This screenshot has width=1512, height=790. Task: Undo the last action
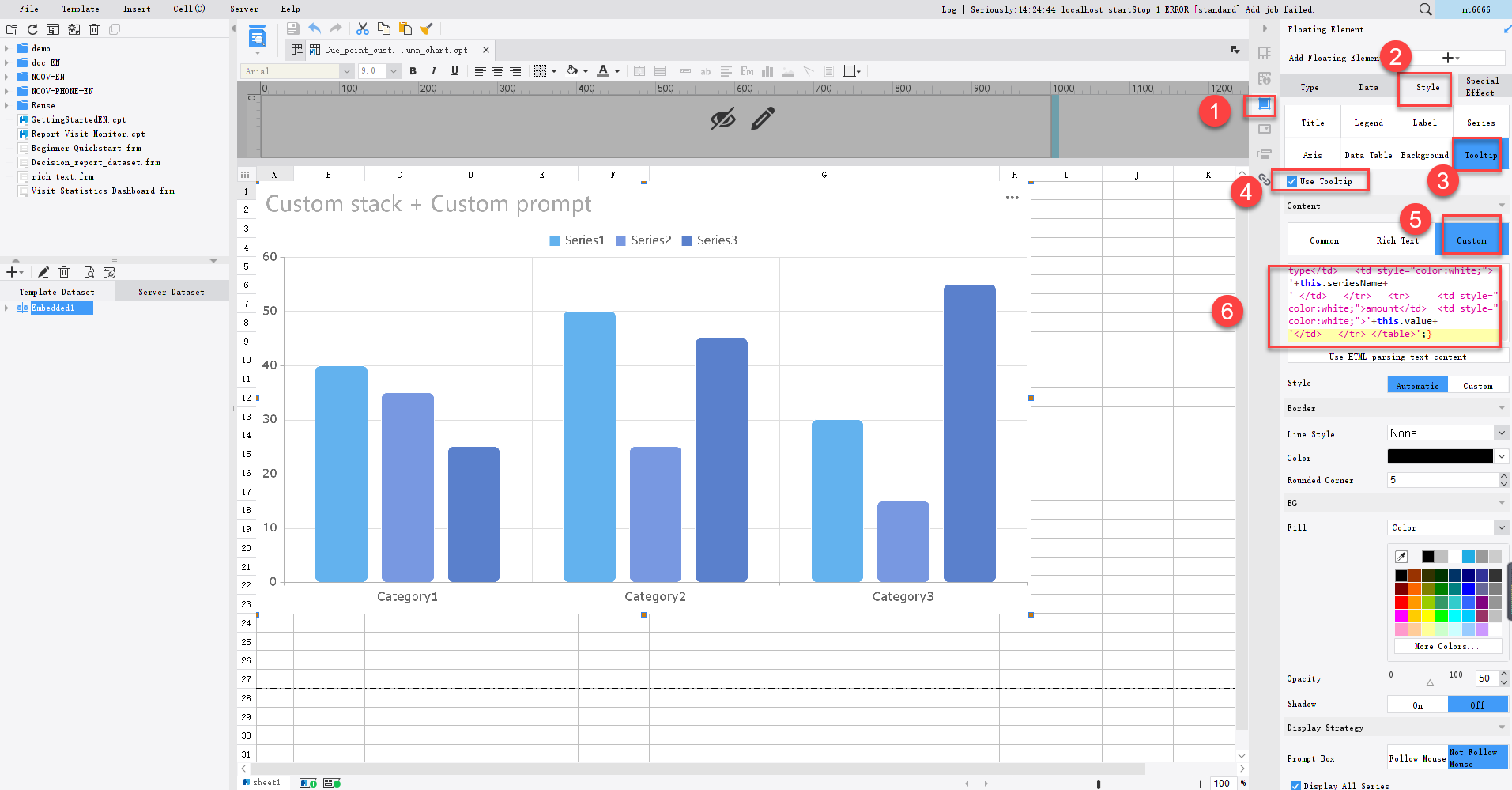point(315,28)
